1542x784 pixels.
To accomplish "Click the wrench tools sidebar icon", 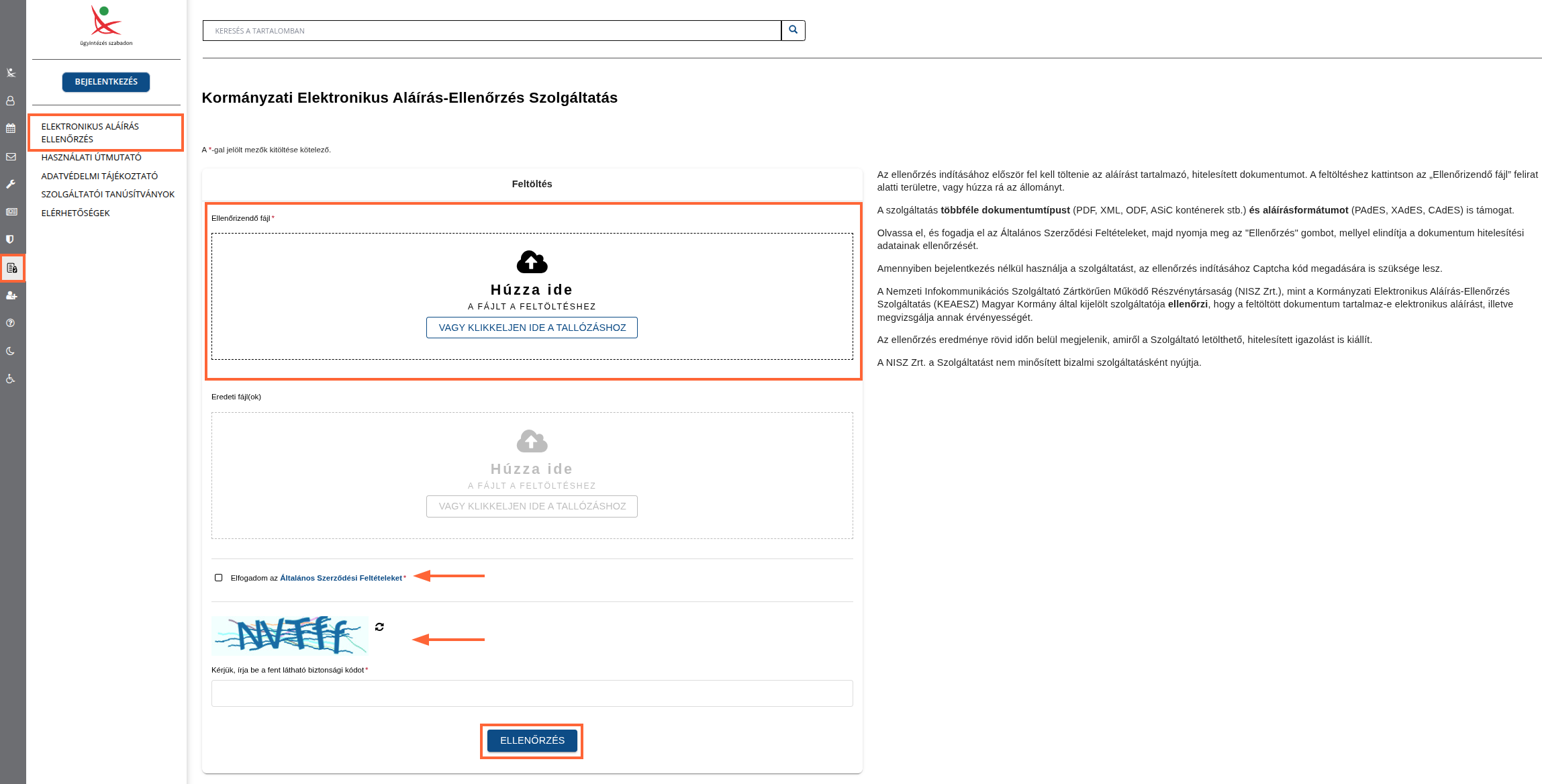I will 11,184.
